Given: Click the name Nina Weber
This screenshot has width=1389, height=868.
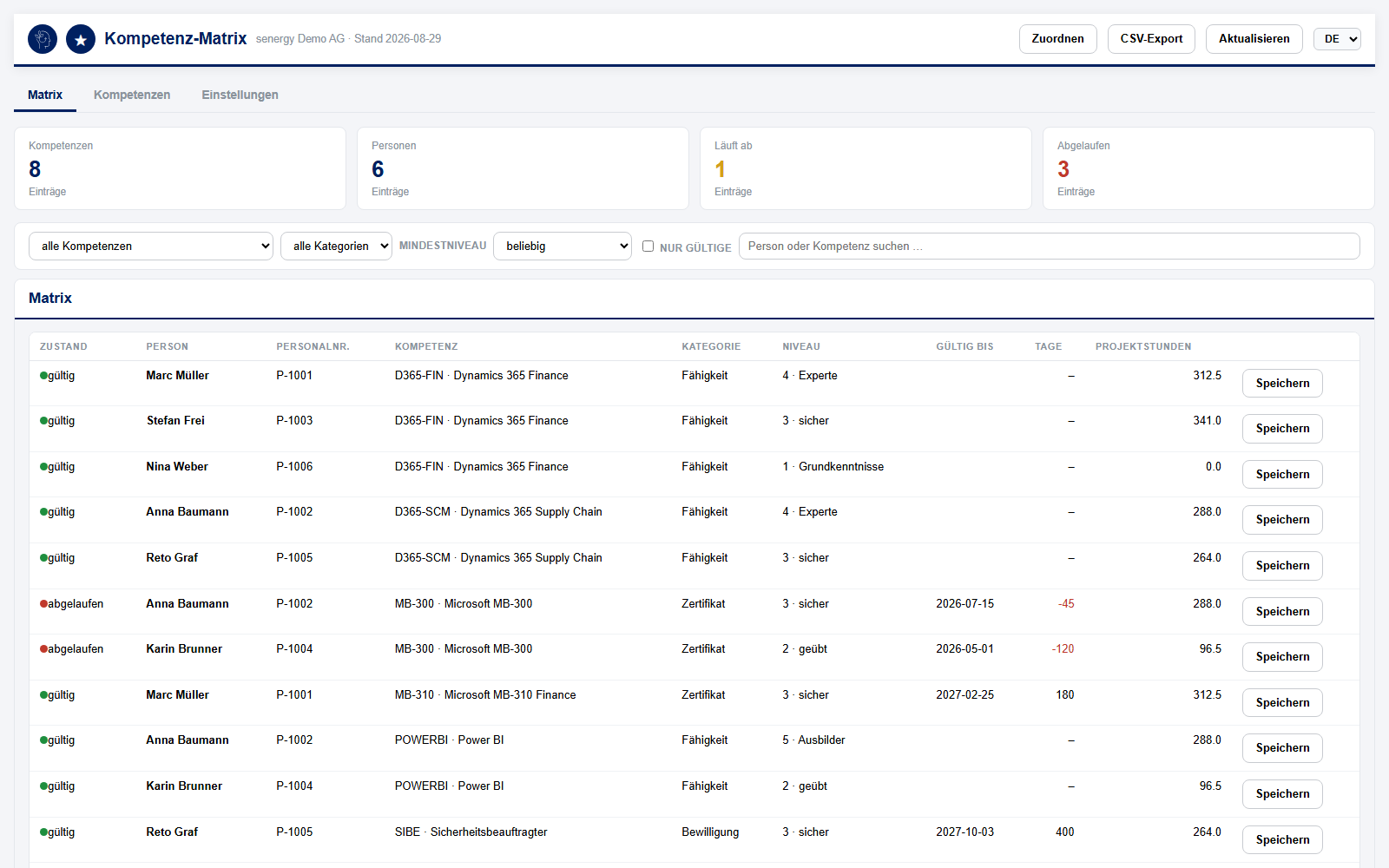Looking at the screenshot, I should point(177,467).
